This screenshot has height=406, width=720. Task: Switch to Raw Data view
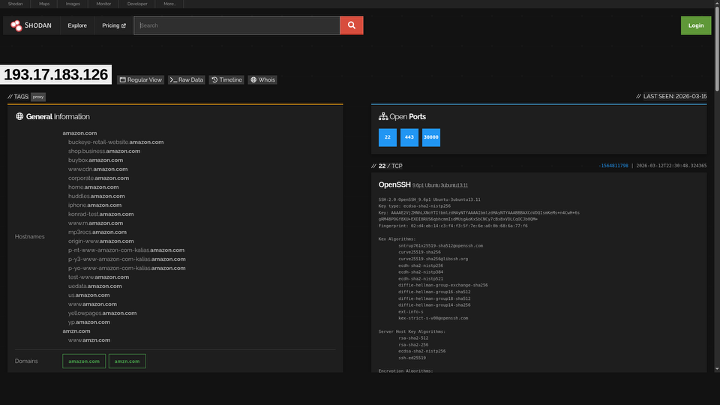[x=186, y=79]
